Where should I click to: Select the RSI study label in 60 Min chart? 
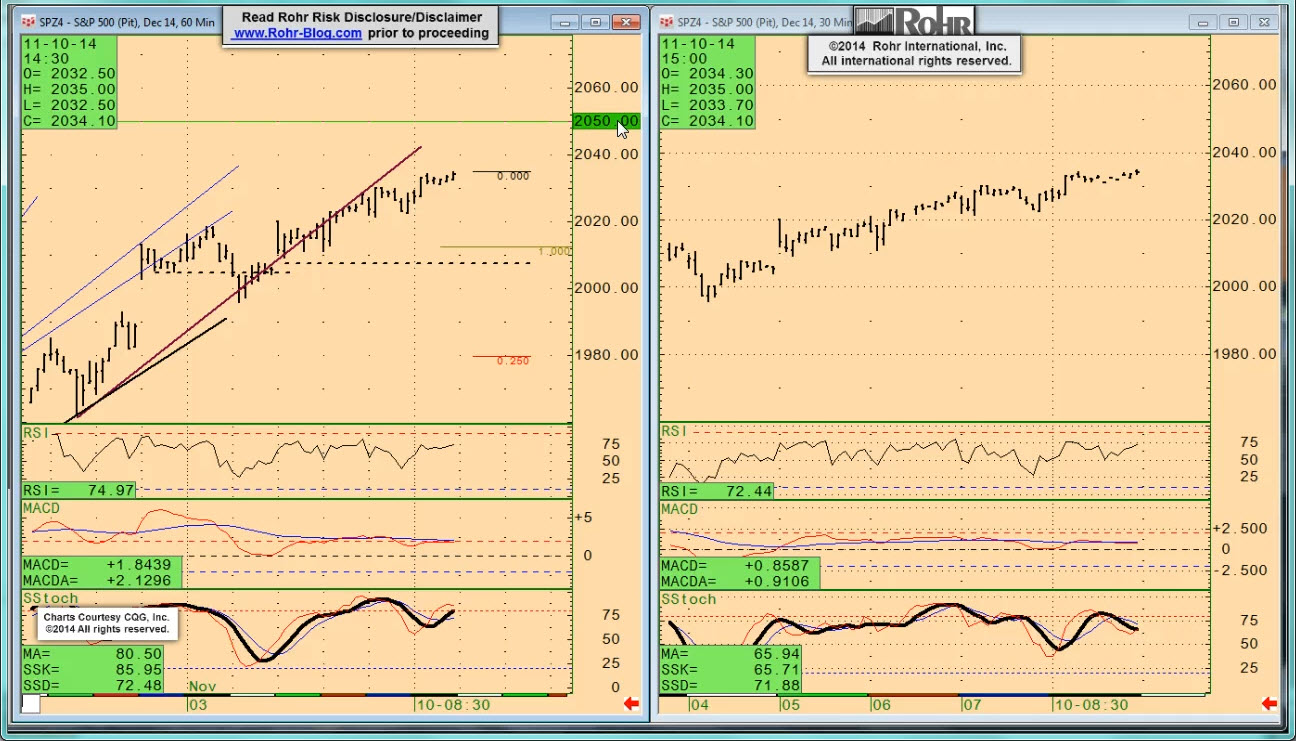pos(35,432)
